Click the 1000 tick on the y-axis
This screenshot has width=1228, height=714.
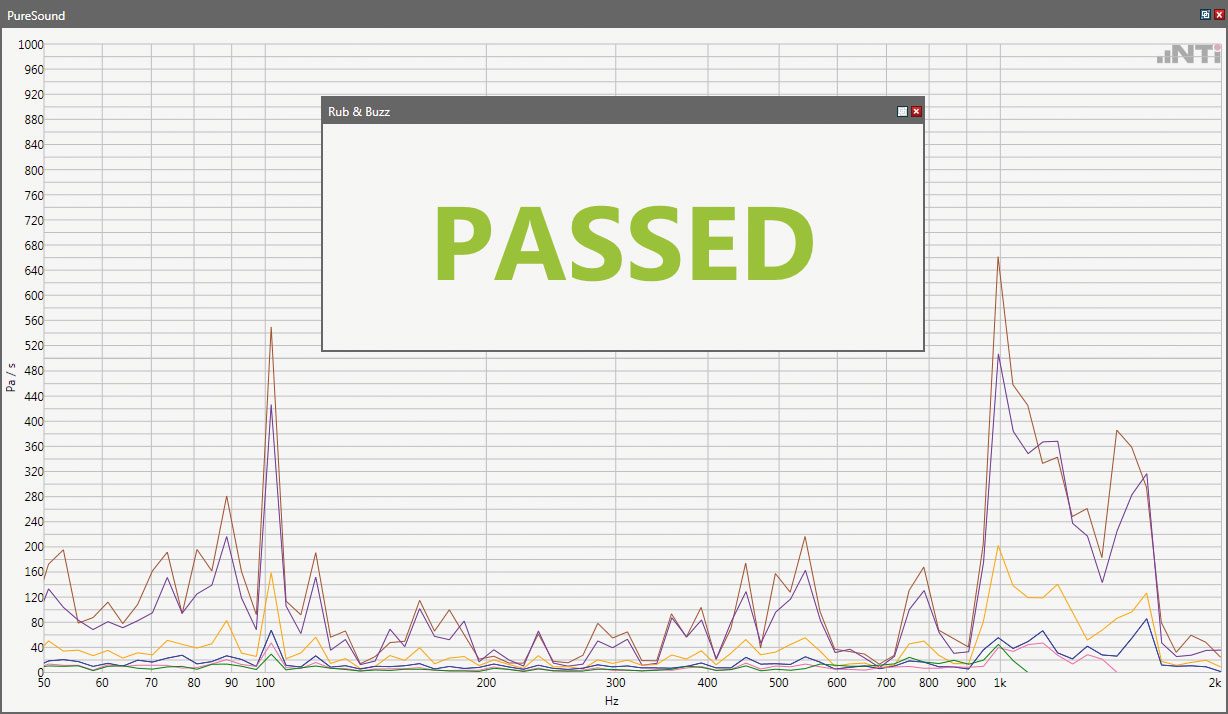point(31,45)
